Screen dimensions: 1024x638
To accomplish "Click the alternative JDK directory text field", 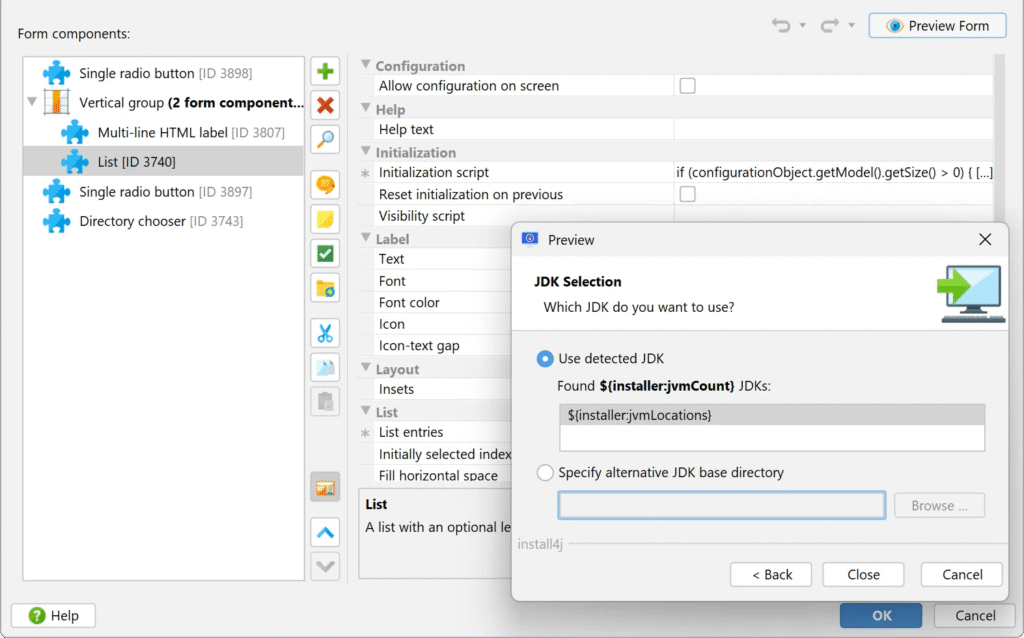I will tap(721, 506).
